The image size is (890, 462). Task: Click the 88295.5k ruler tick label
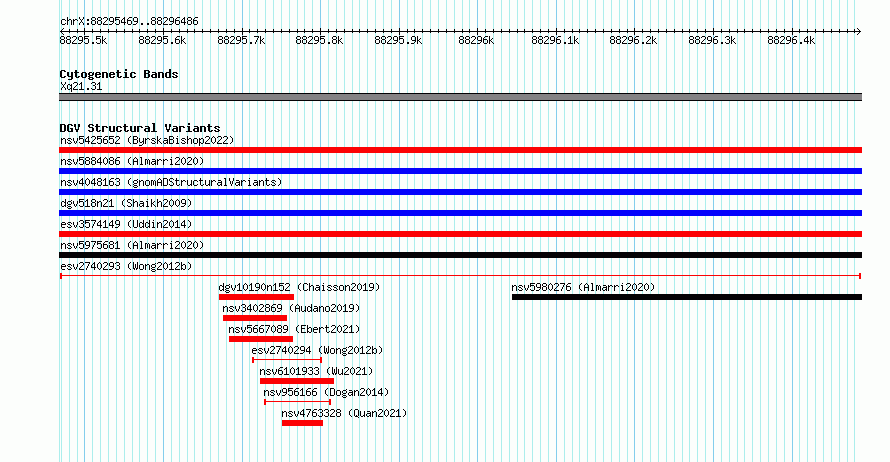(x=83, y=40)
